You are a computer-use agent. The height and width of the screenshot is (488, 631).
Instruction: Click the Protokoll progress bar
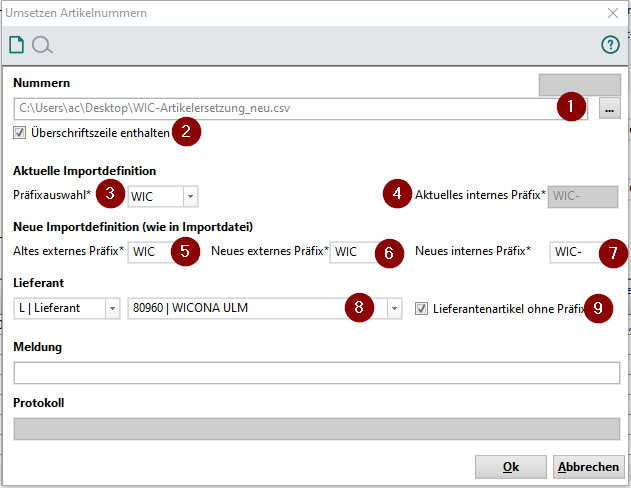tap(317, 429)
